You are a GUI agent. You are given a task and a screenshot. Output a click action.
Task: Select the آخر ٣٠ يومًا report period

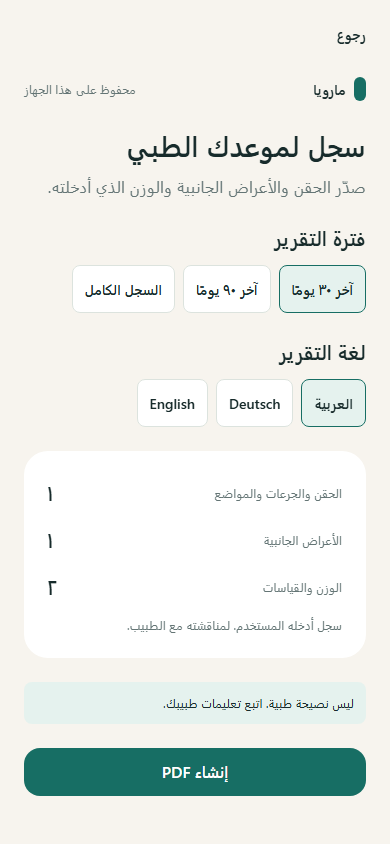pos(322,289)
